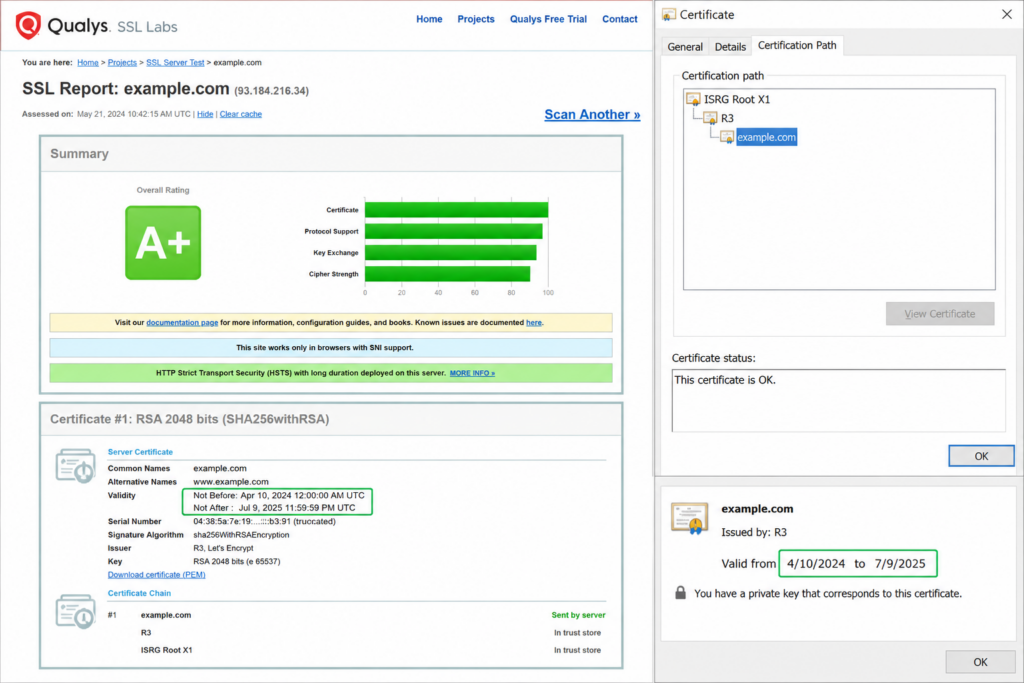Click the large certificate icon beside example.com
The image size is (1024, 683).
point(690,518)
